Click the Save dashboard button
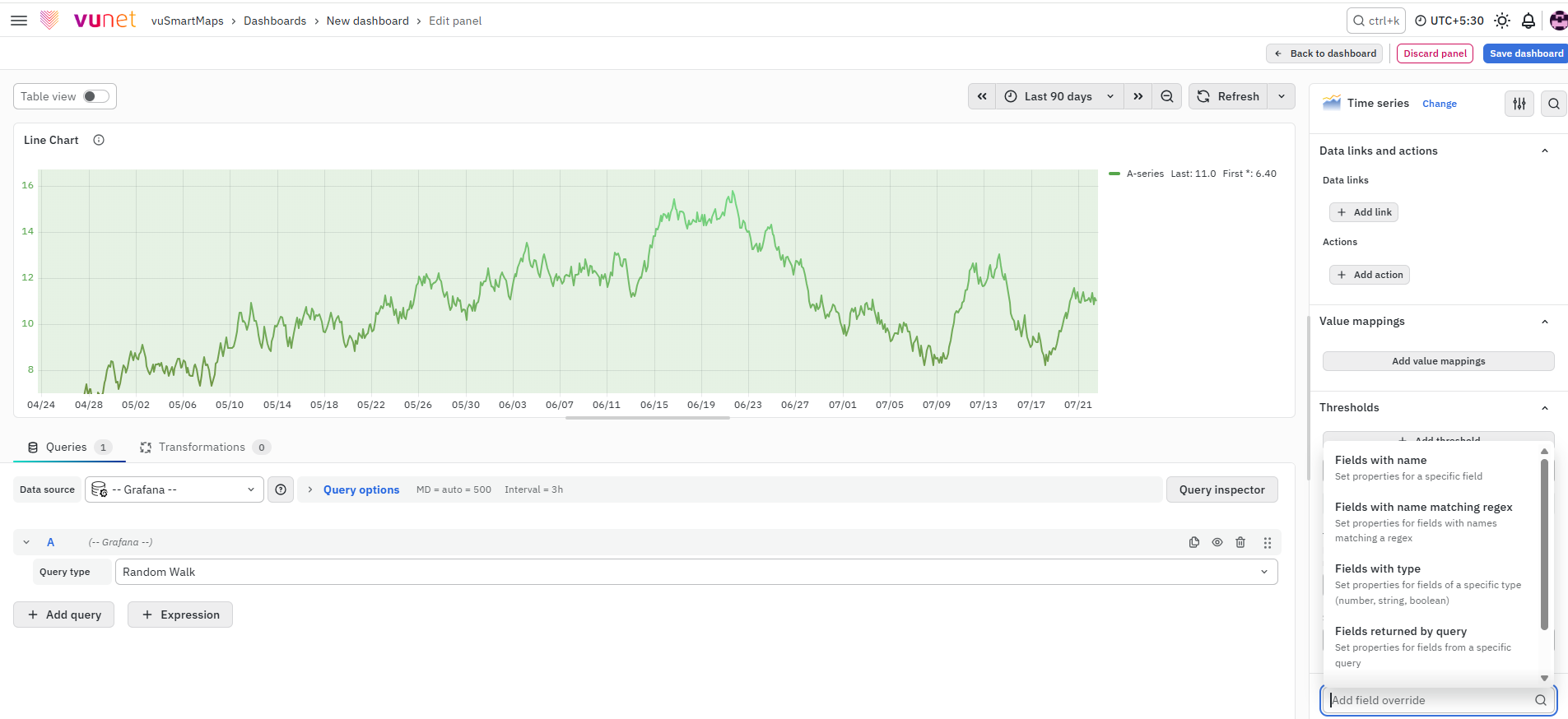1568x719 pixels. tap(1526, 53)
